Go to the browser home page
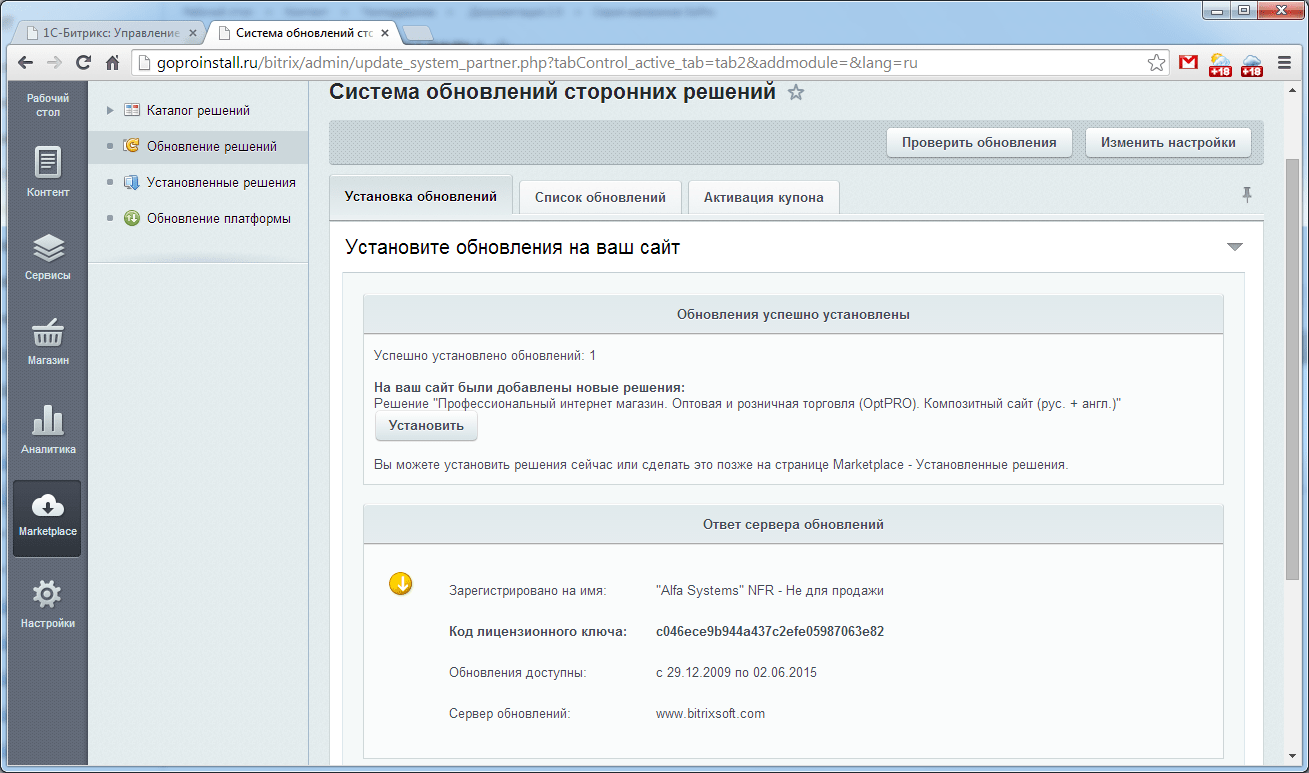 pos(113,62)
